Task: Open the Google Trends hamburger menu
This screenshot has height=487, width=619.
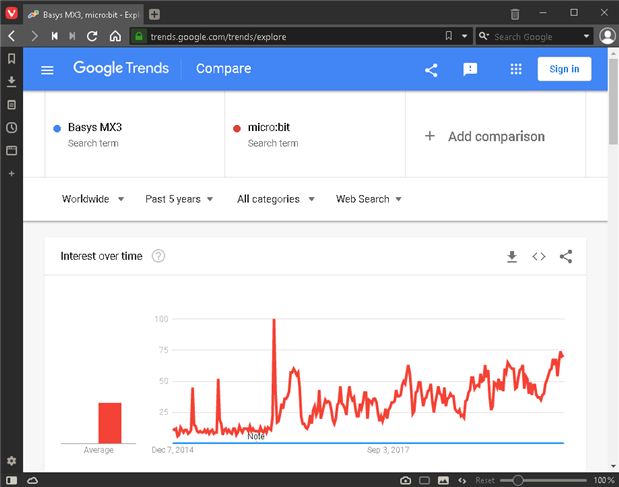Action: pyautogui.click(x=47, y=70)
